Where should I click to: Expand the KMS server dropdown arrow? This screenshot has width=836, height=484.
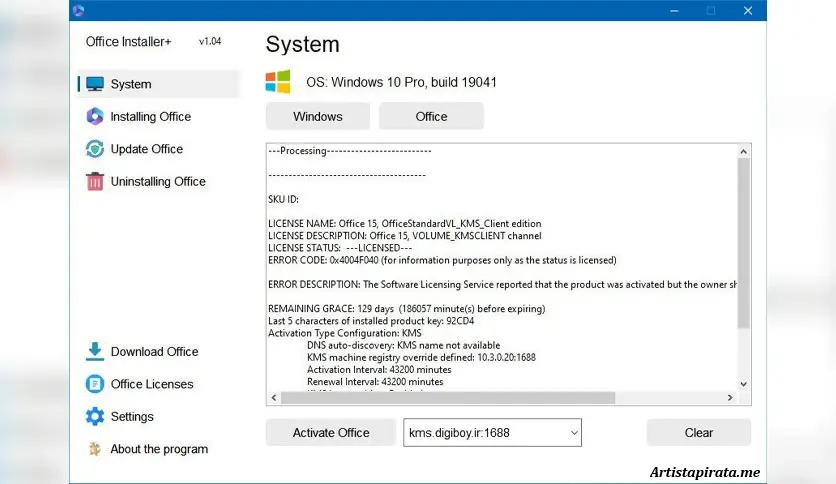click(x=574, y=432)
